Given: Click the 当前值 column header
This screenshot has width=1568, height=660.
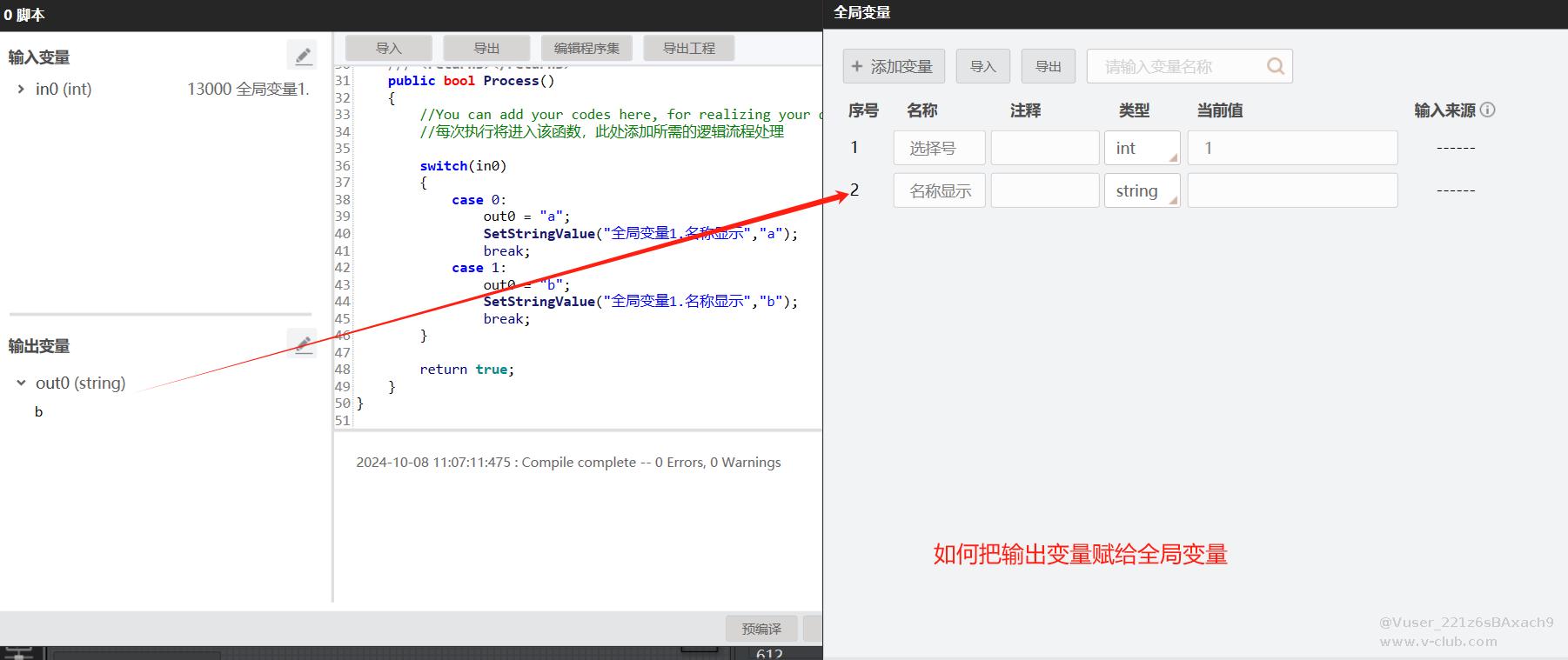Looking at the screenshot, I should pos(1219,110).
